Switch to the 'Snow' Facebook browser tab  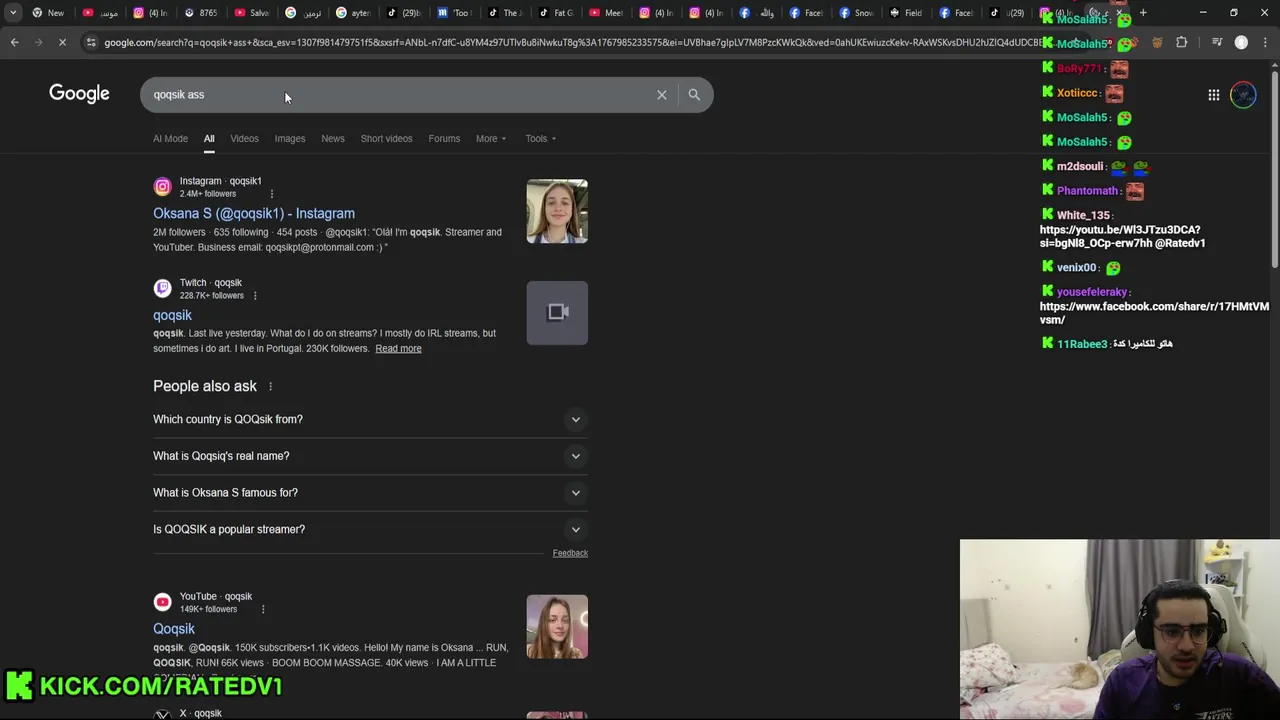click(857, 13)
